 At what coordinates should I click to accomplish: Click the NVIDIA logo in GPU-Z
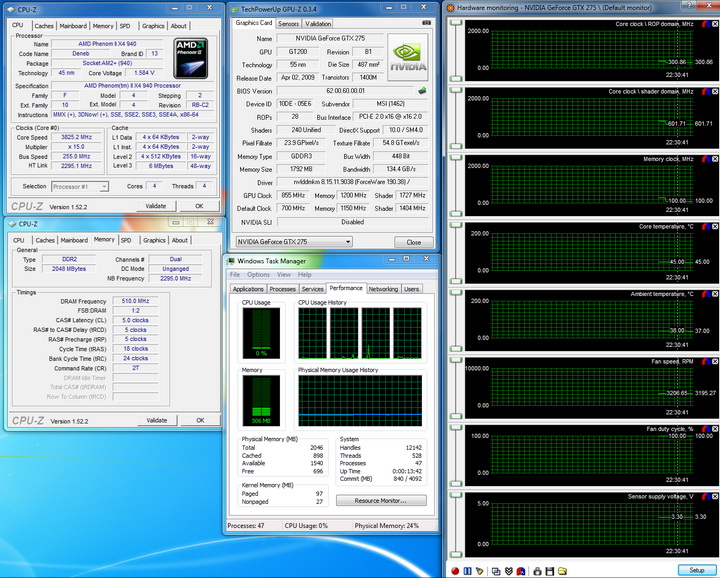click(x=407, y=56)
